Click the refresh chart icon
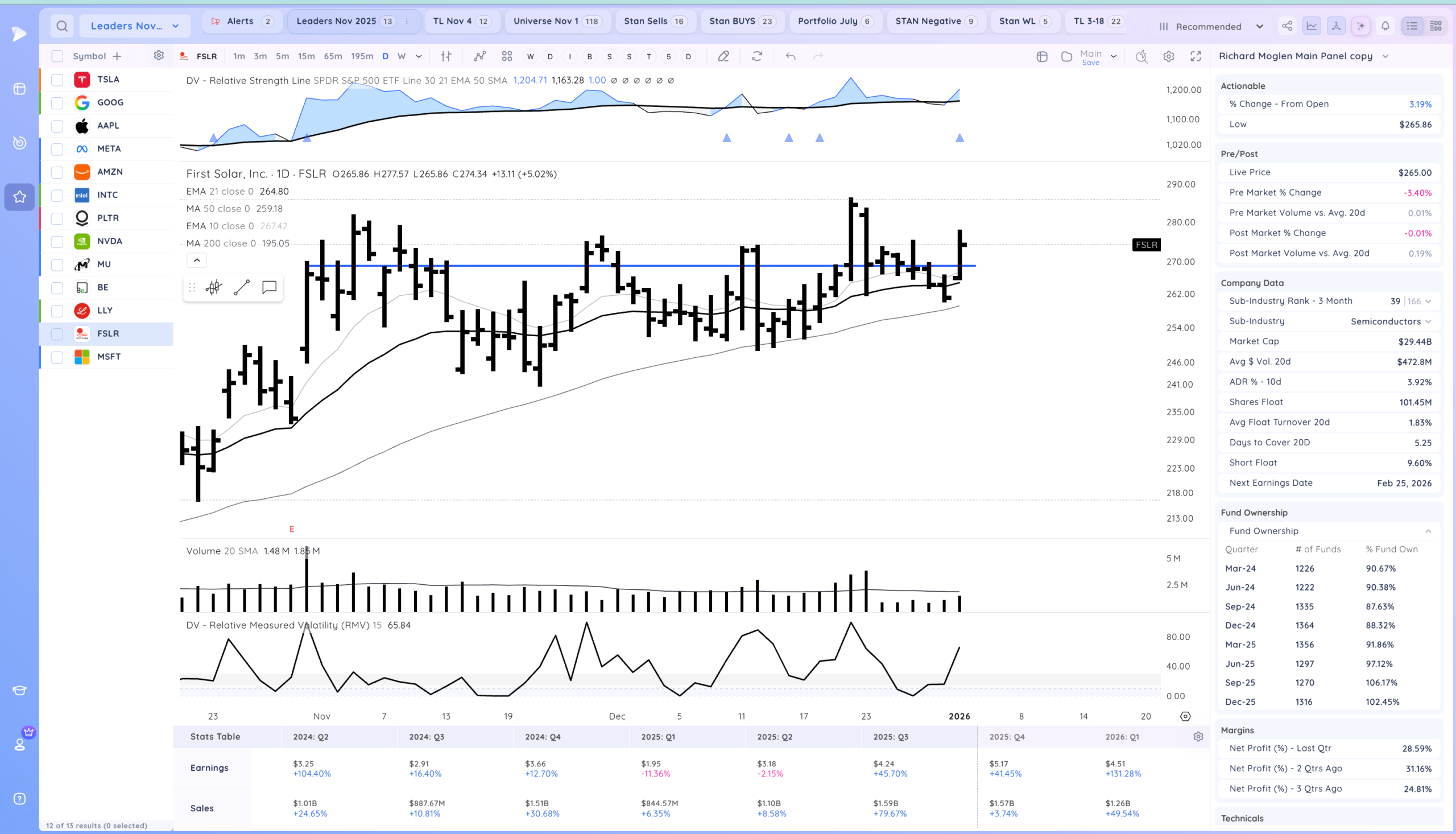The image size is (1456, 834). (x=757, y=56)
